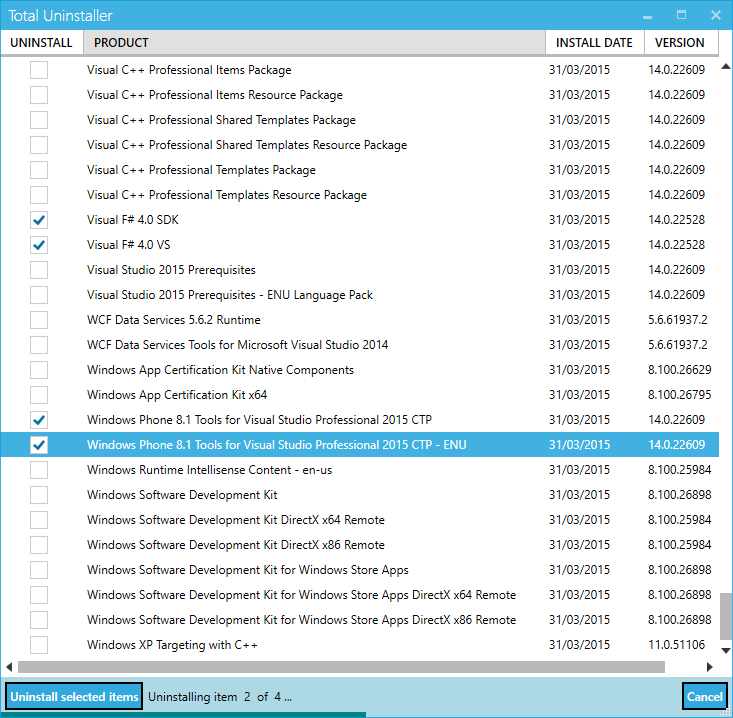Click the Uninstalling item 2 of 4 status text

pos(220,697)
